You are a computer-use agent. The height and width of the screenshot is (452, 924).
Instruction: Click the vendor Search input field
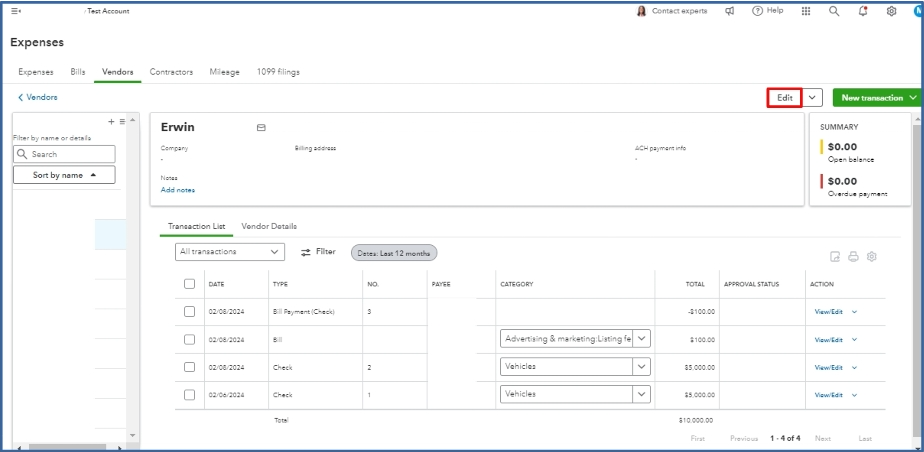pos(65,155)
